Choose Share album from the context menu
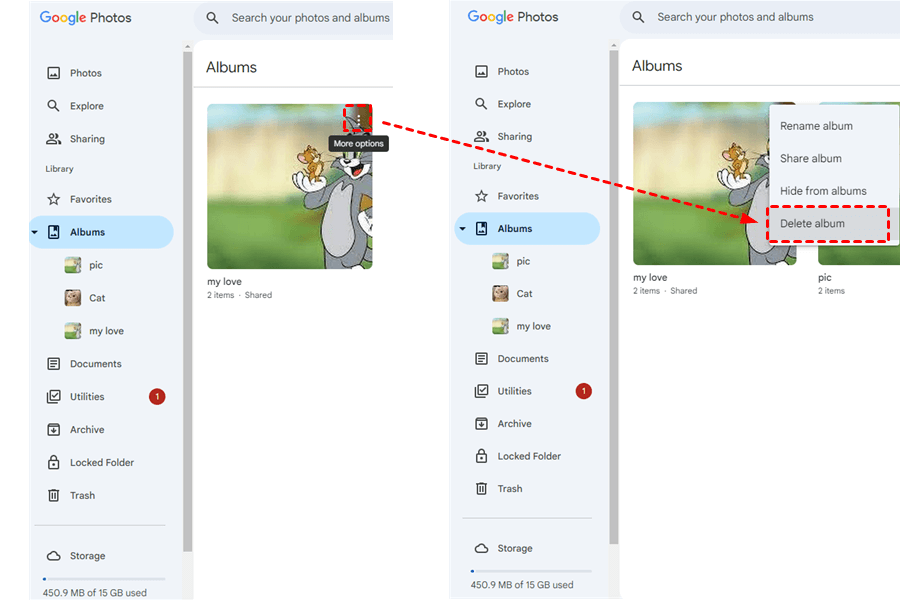Viewport: 900px width, 600px height. click(834, 158)
